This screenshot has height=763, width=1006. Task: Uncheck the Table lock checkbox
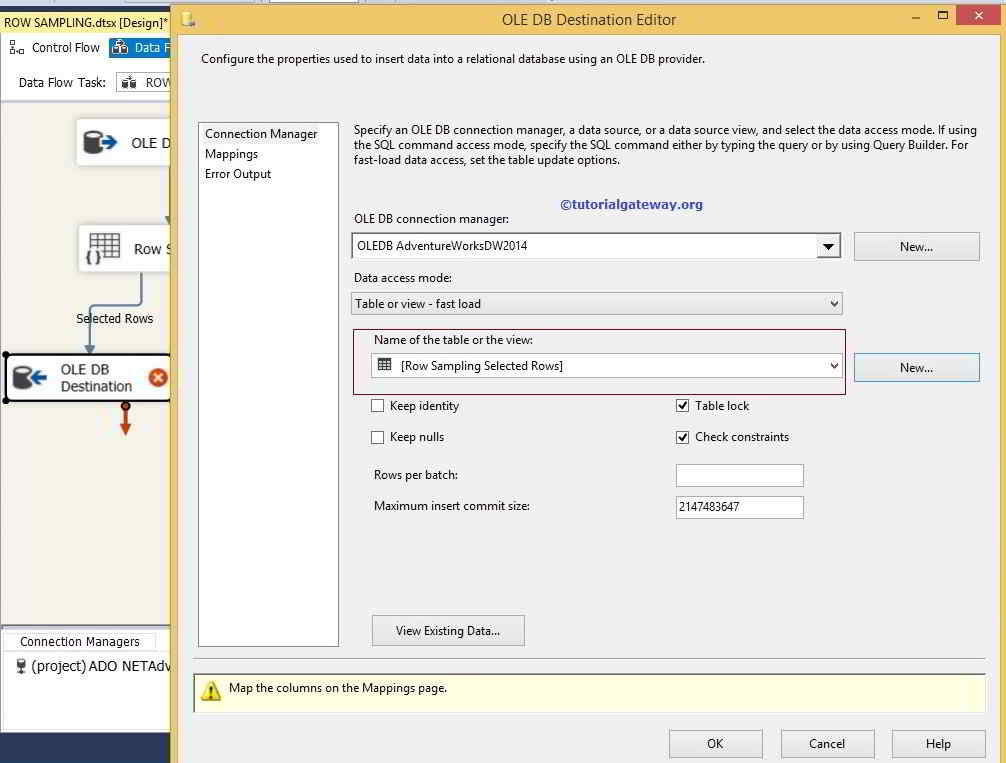[682, 406]
